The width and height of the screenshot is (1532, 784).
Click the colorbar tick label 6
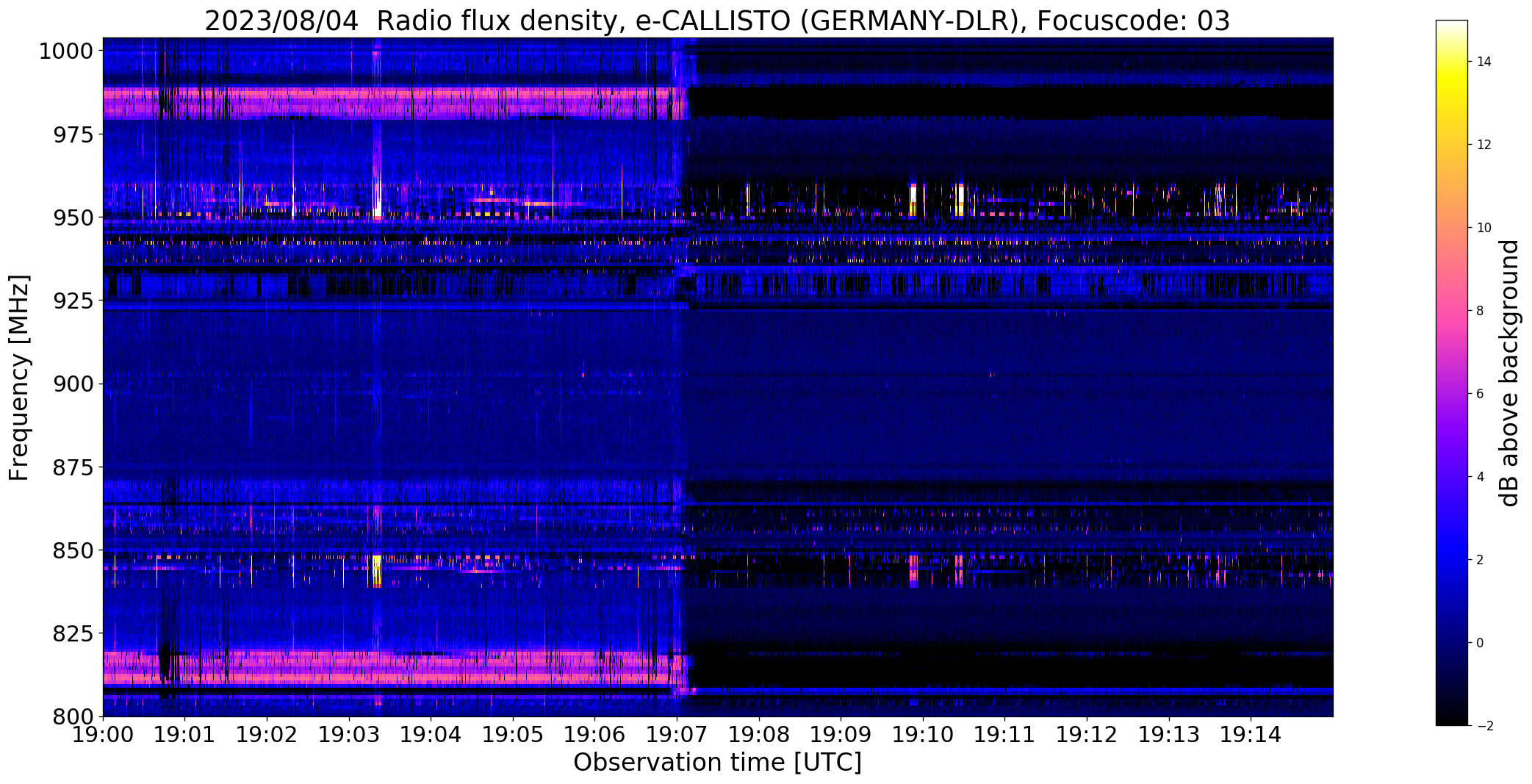[x=1480, y=394]
